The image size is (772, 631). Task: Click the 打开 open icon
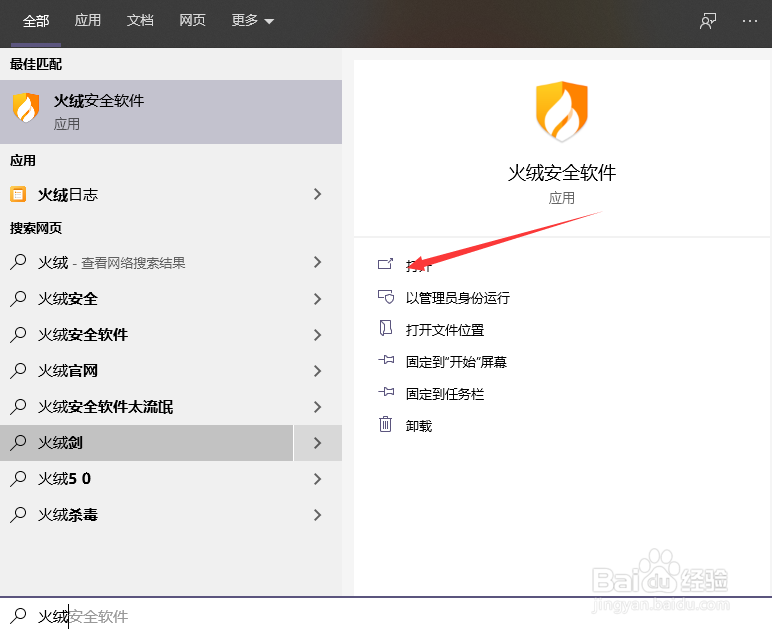[386, 264]
